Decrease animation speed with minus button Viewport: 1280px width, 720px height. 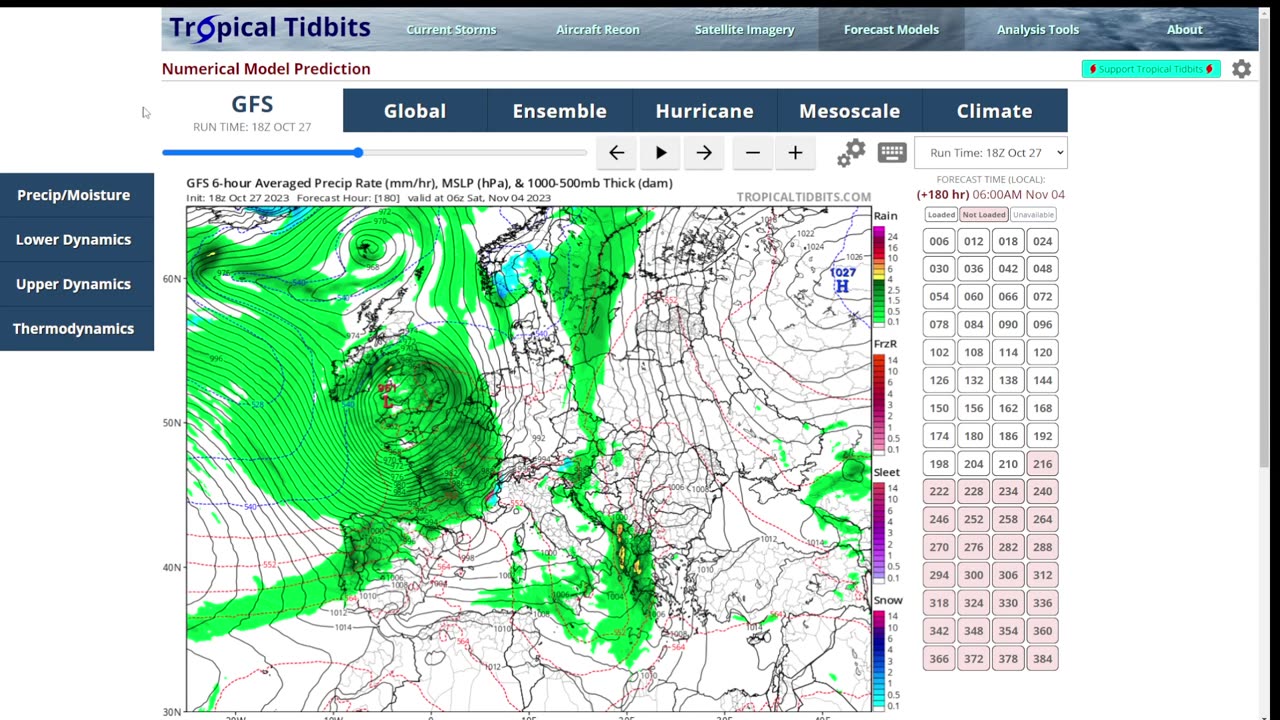point(753,153)
